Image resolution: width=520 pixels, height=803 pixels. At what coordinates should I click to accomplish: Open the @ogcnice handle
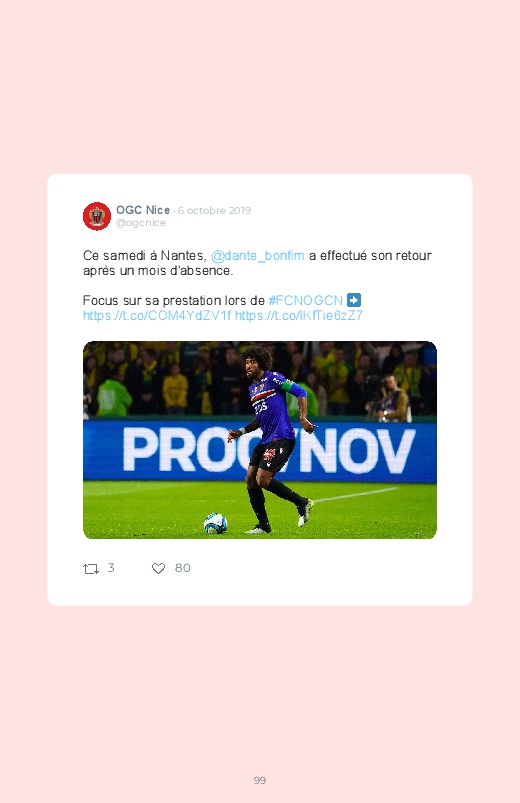141,223
